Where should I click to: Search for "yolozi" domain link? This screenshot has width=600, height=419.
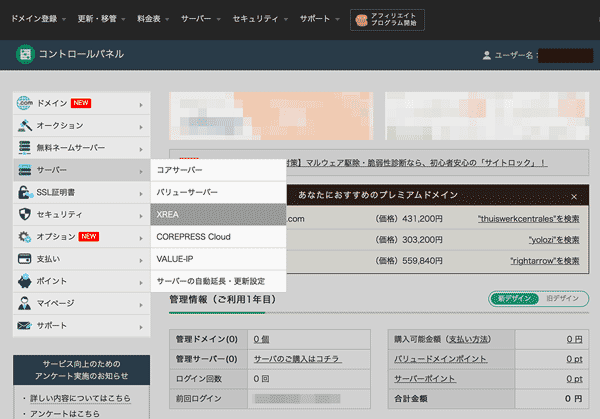[554, 240]
